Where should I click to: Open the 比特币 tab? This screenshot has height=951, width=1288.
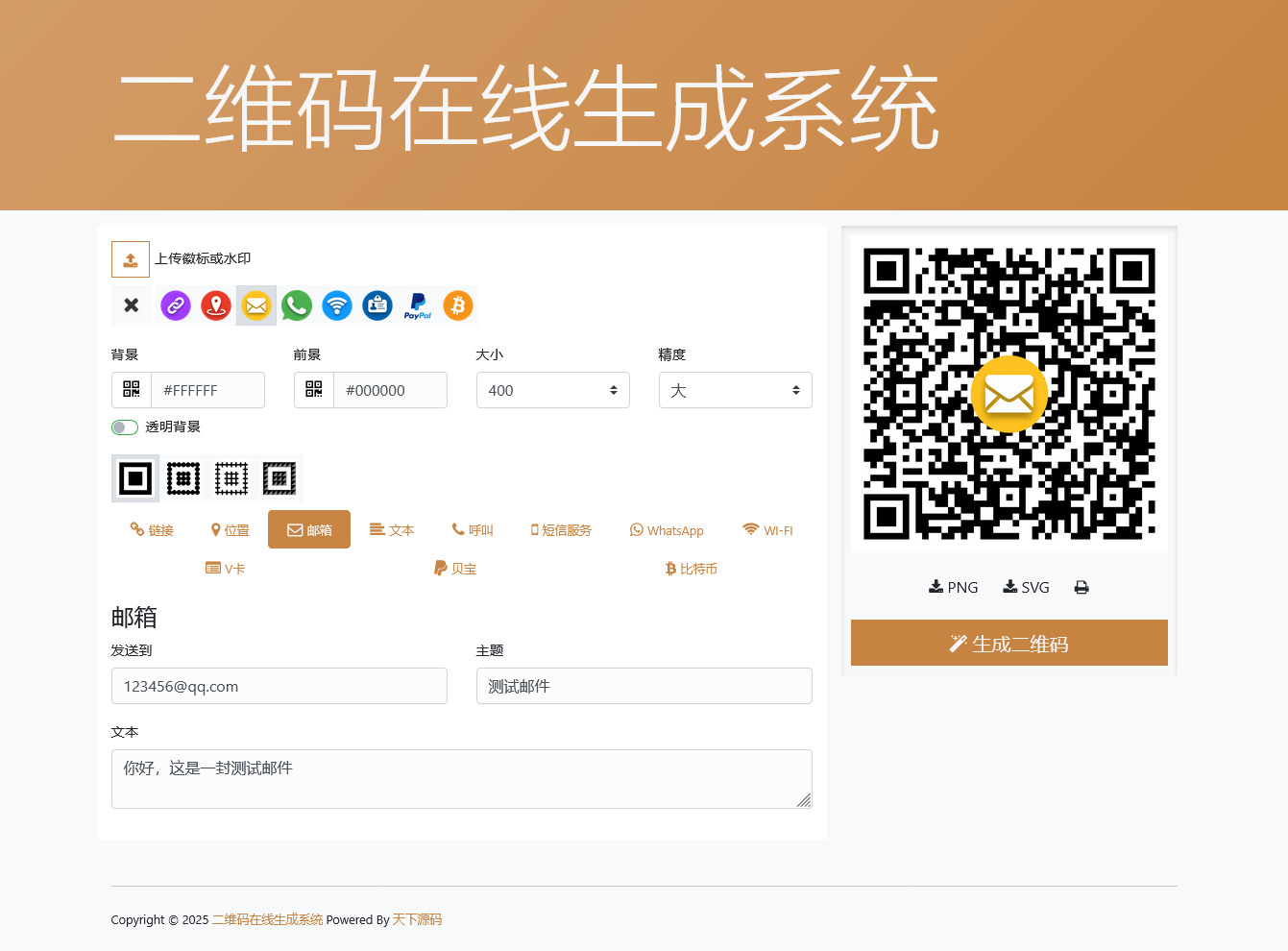692,569
